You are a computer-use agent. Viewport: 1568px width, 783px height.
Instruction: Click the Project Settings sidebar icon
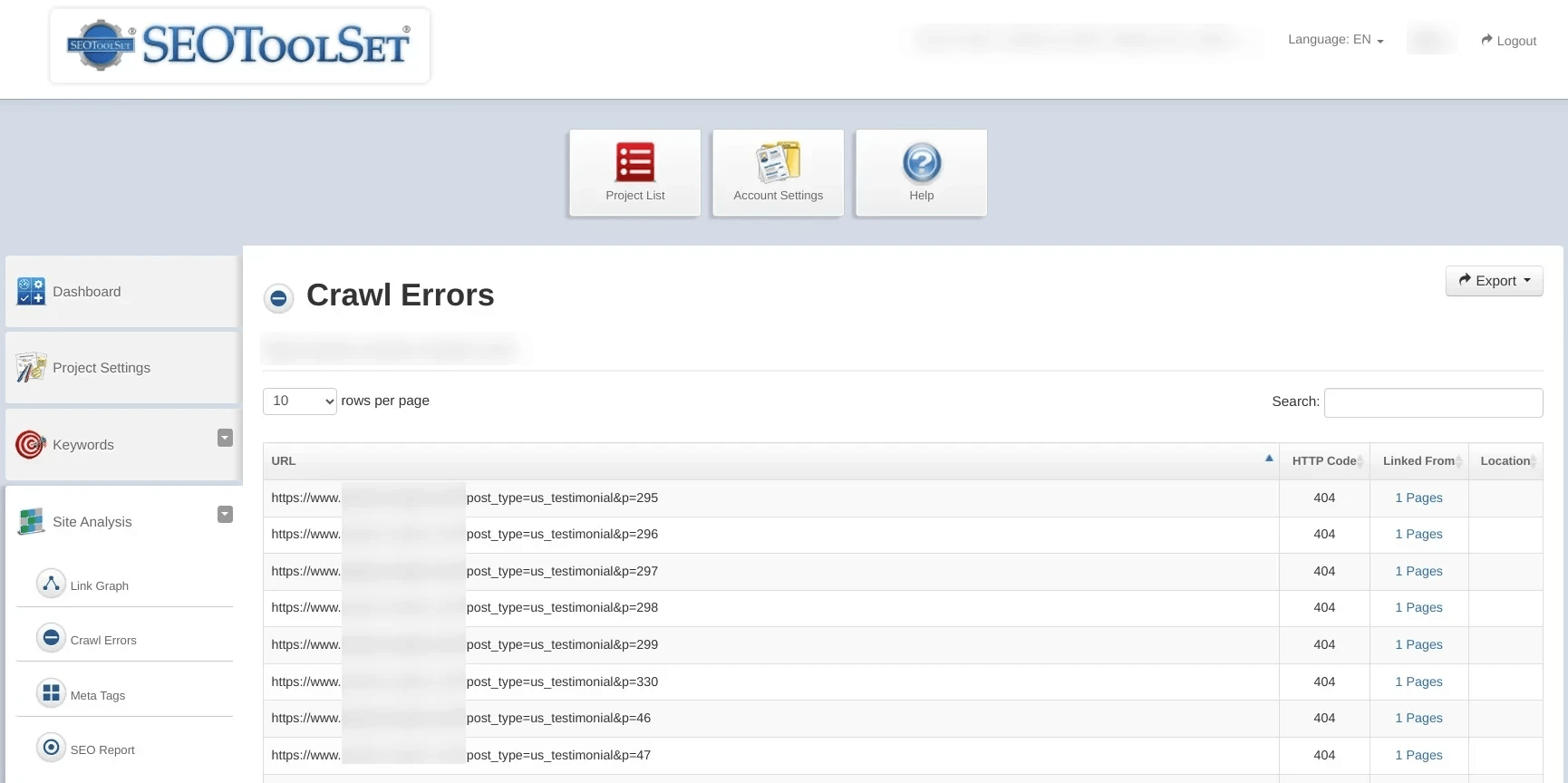(31, 367)
